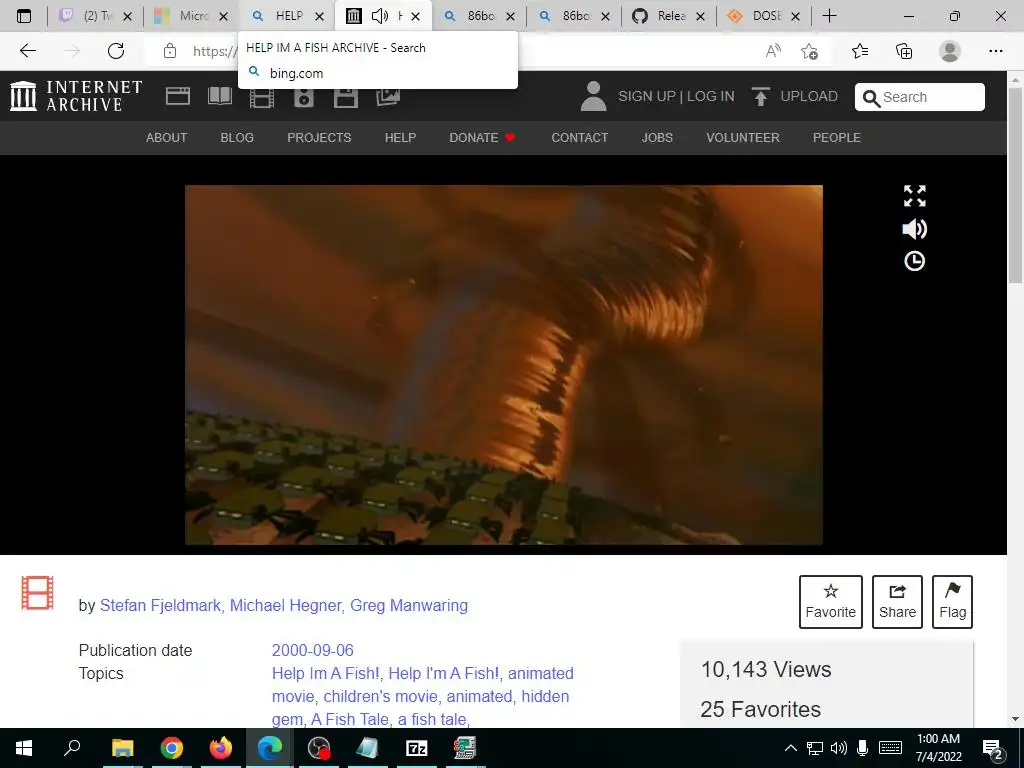Open the Audio speaker nav icon

[304, 99]
